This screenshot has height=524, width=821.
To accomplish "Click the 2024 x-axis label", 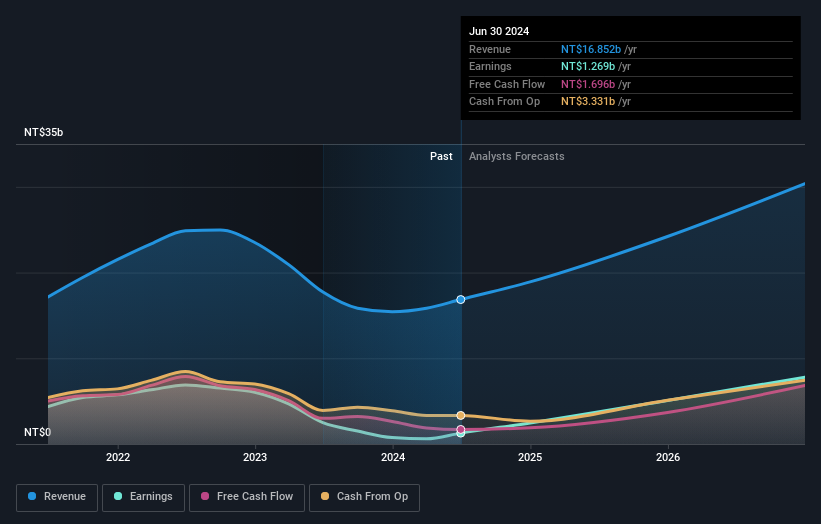I will tap(393, 458).
